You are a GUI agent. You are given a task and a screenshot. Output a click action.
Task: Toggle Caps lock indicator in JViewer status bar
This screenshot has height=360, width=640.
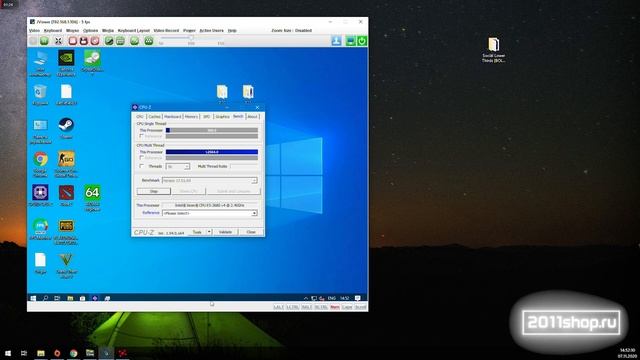347,307
